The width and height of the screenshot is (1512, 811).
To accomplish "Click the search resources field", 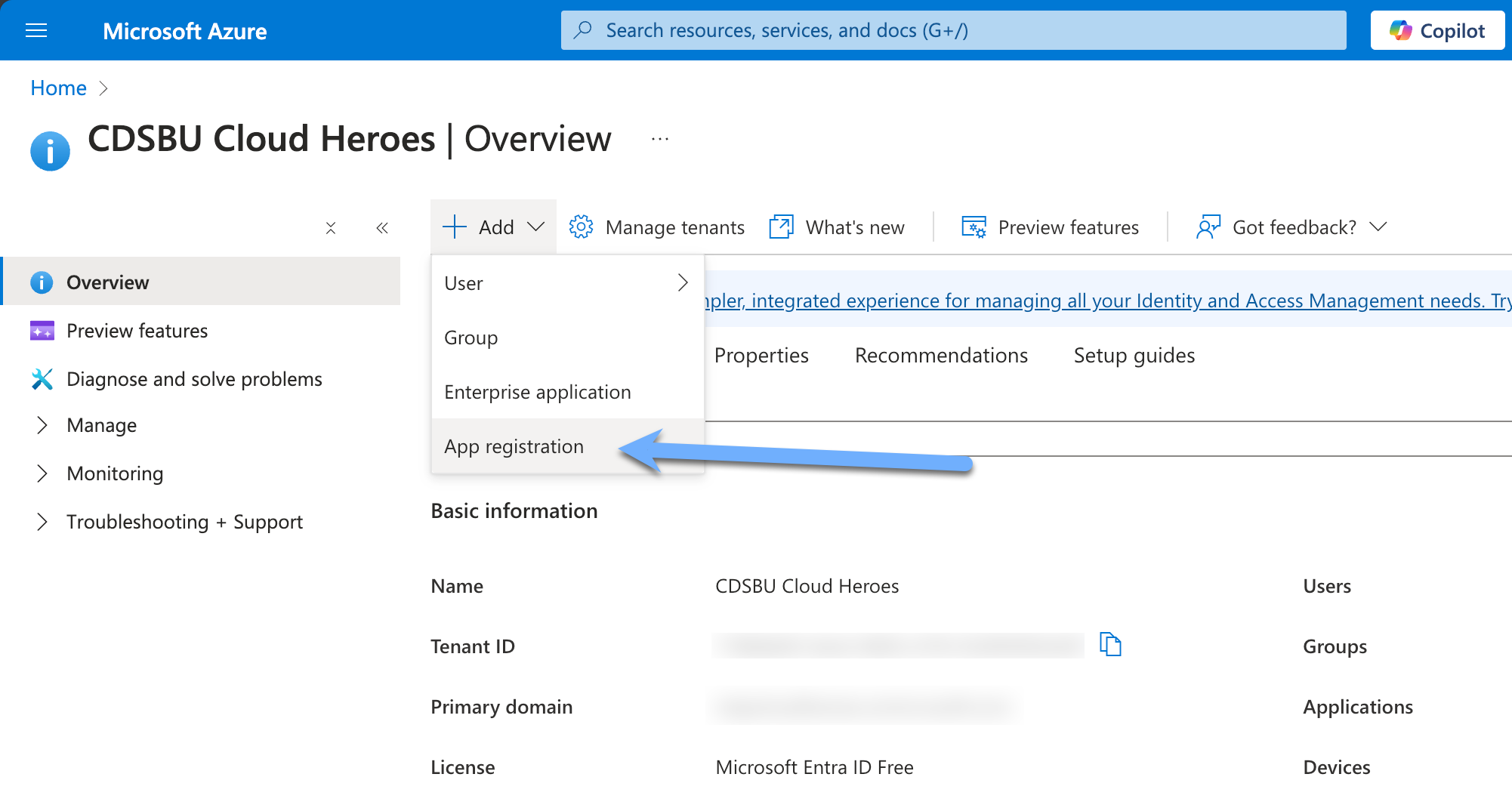I will [953, 30].
